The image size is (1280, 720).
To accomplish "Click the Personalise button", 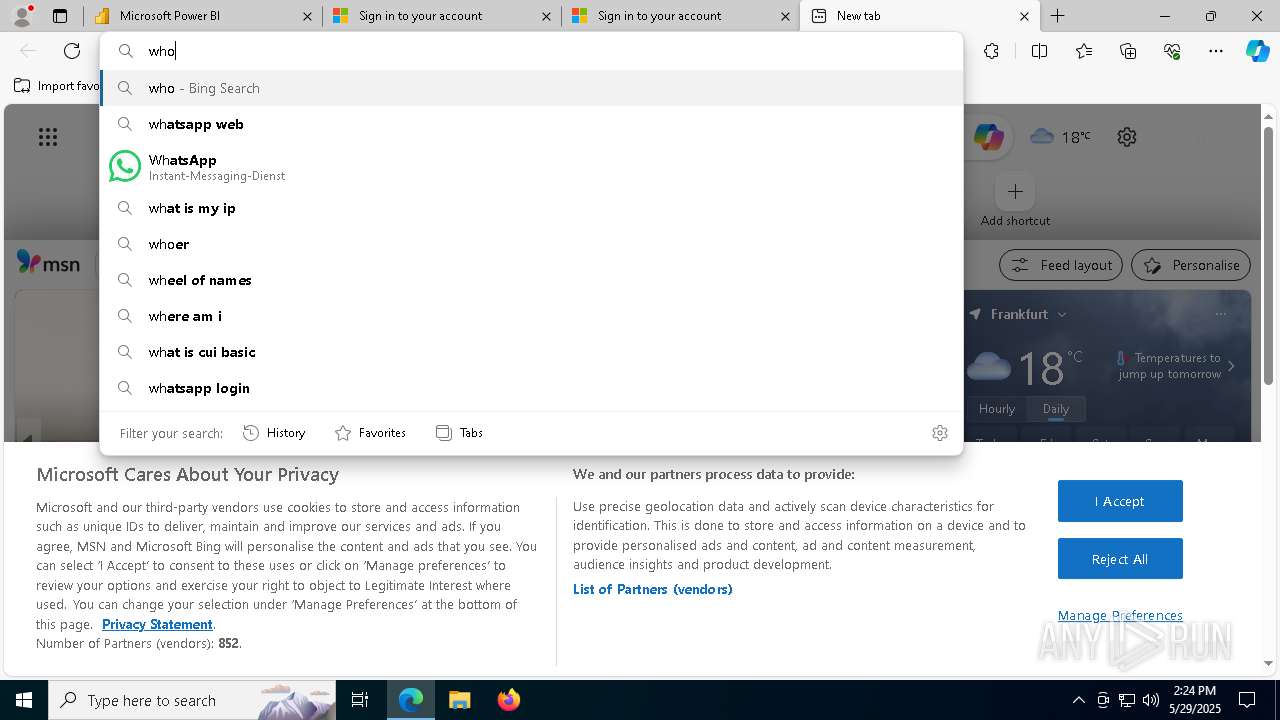I will click(1191, 265).
